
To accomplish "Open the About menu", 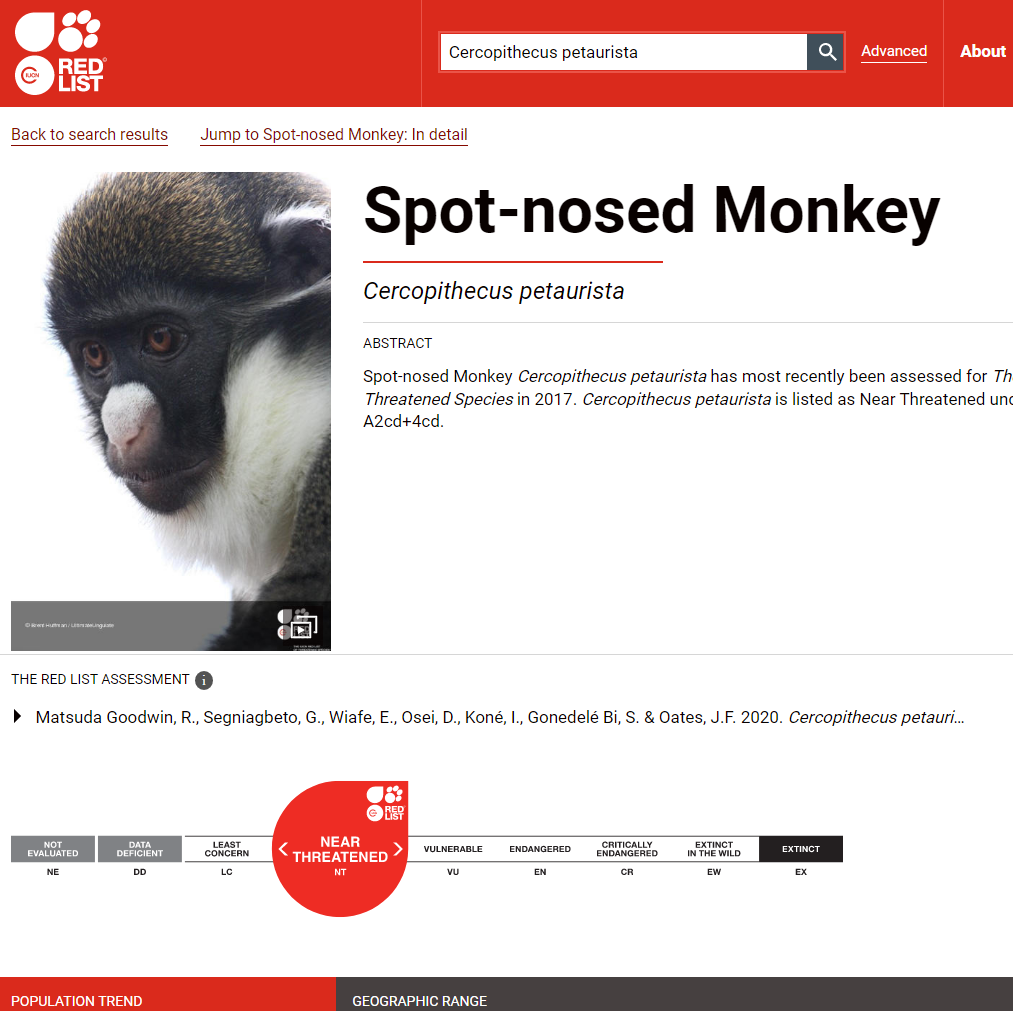I will (x=982, y=52).
